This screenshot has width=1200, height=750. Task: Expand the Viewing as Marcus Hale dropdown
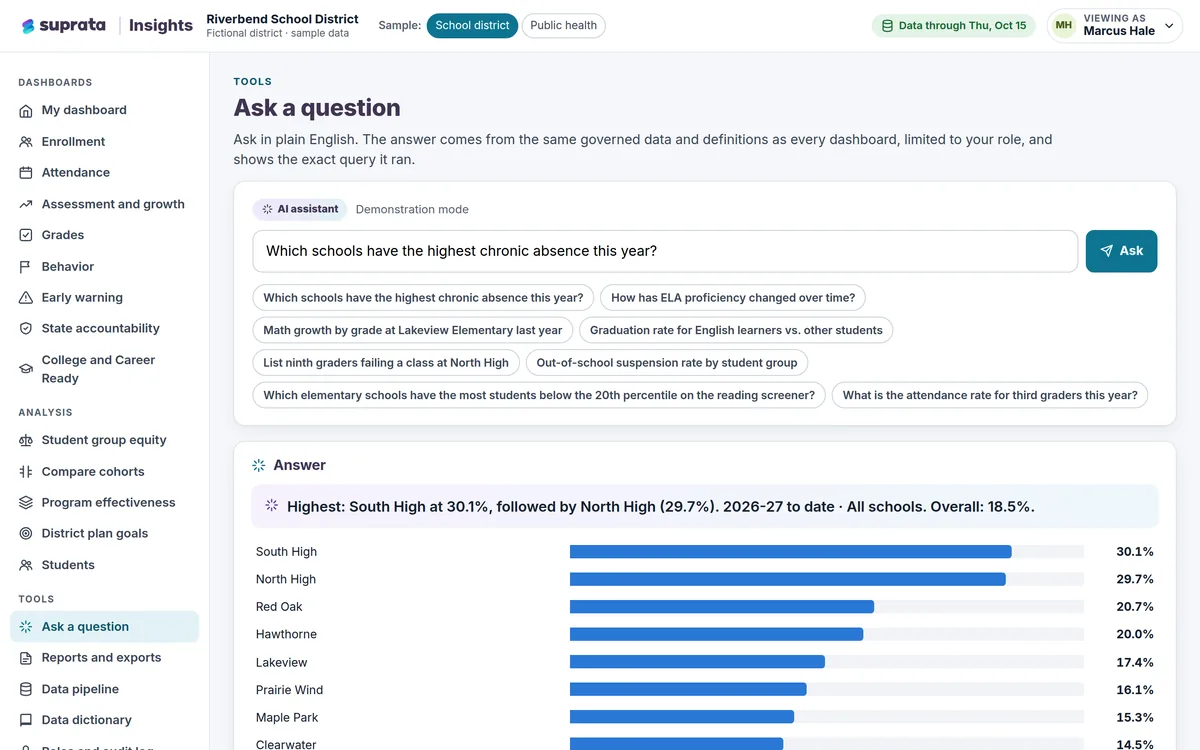point(1115,25)
